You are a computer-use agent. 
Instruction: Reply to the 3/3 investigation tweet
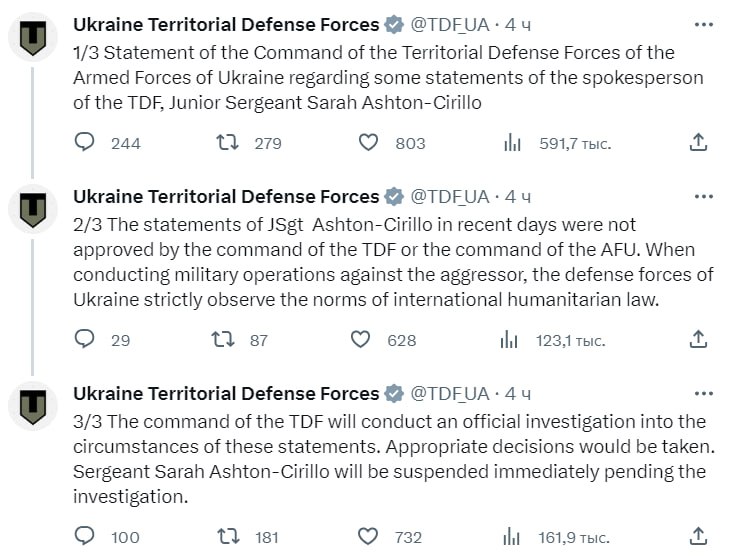[85, 537]
